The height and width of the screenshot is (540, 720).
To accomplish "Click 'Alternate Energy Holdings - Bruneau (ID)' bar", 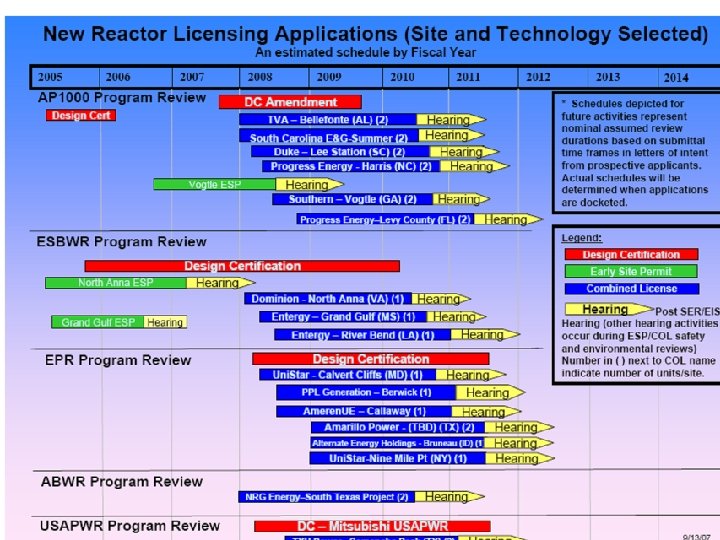I will tap(397, 443).
